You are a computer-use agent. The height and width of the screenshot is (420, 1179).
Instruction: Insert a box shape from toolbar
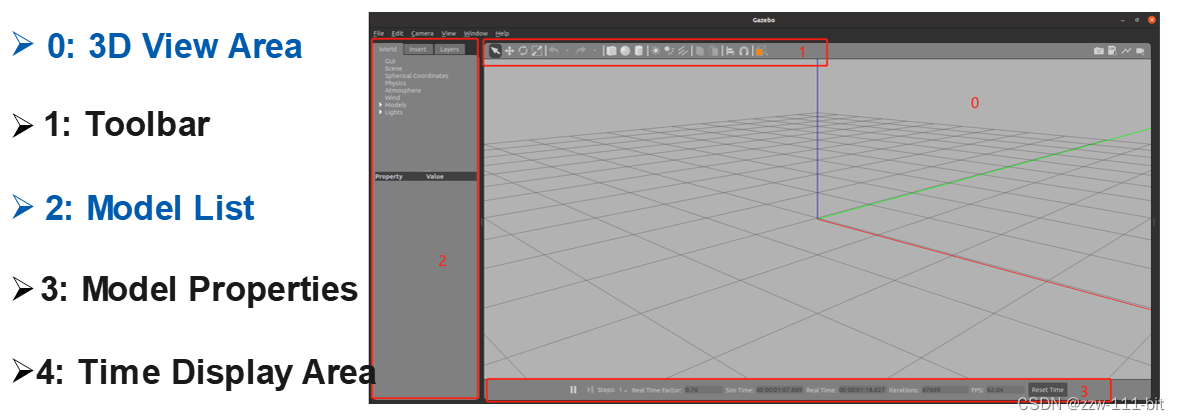pos(612,51)
